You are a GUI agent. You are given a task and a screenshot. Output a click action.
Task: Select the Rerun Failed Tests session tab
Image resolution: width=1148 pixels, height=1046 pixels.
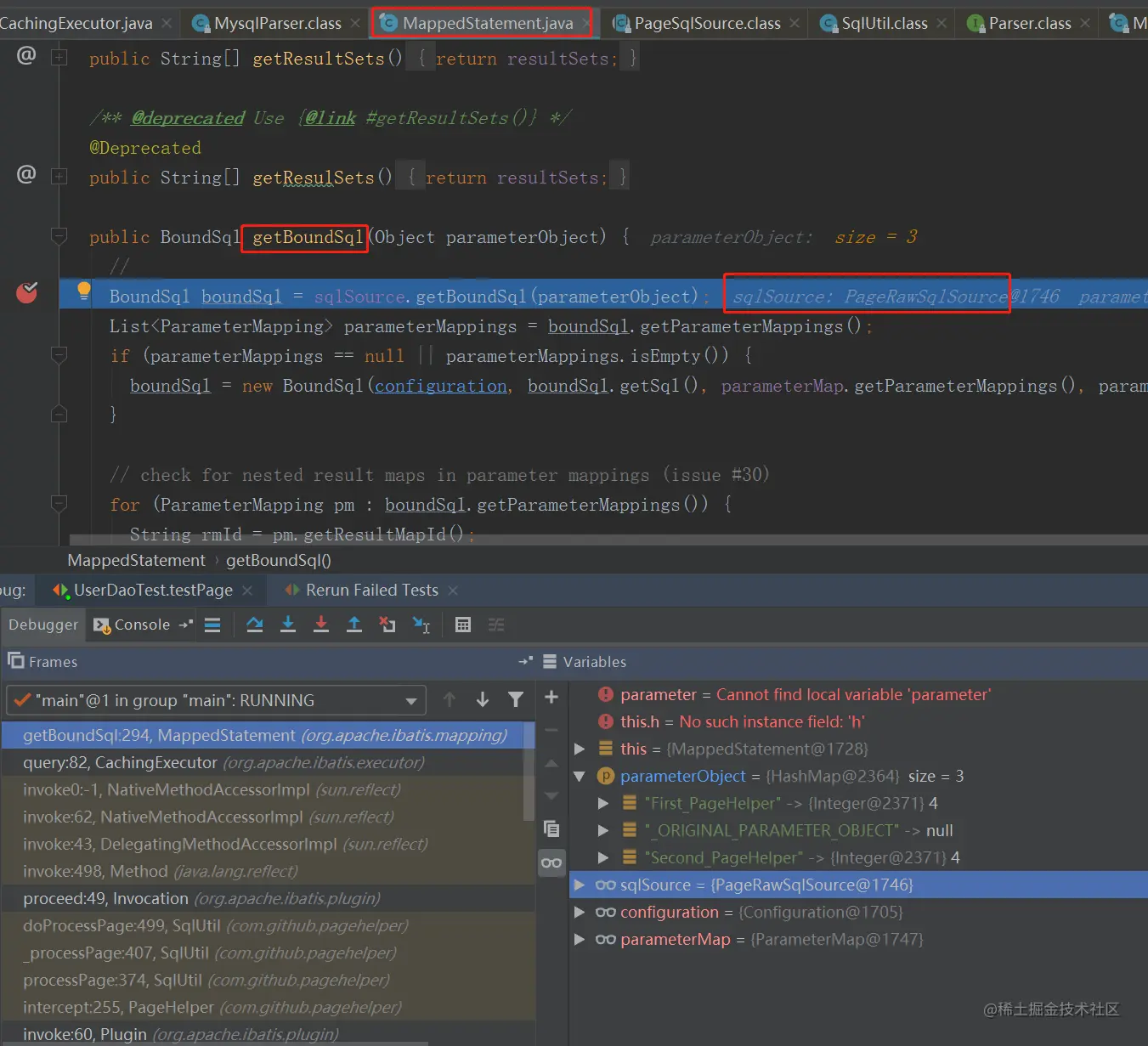tap(372, 590)
